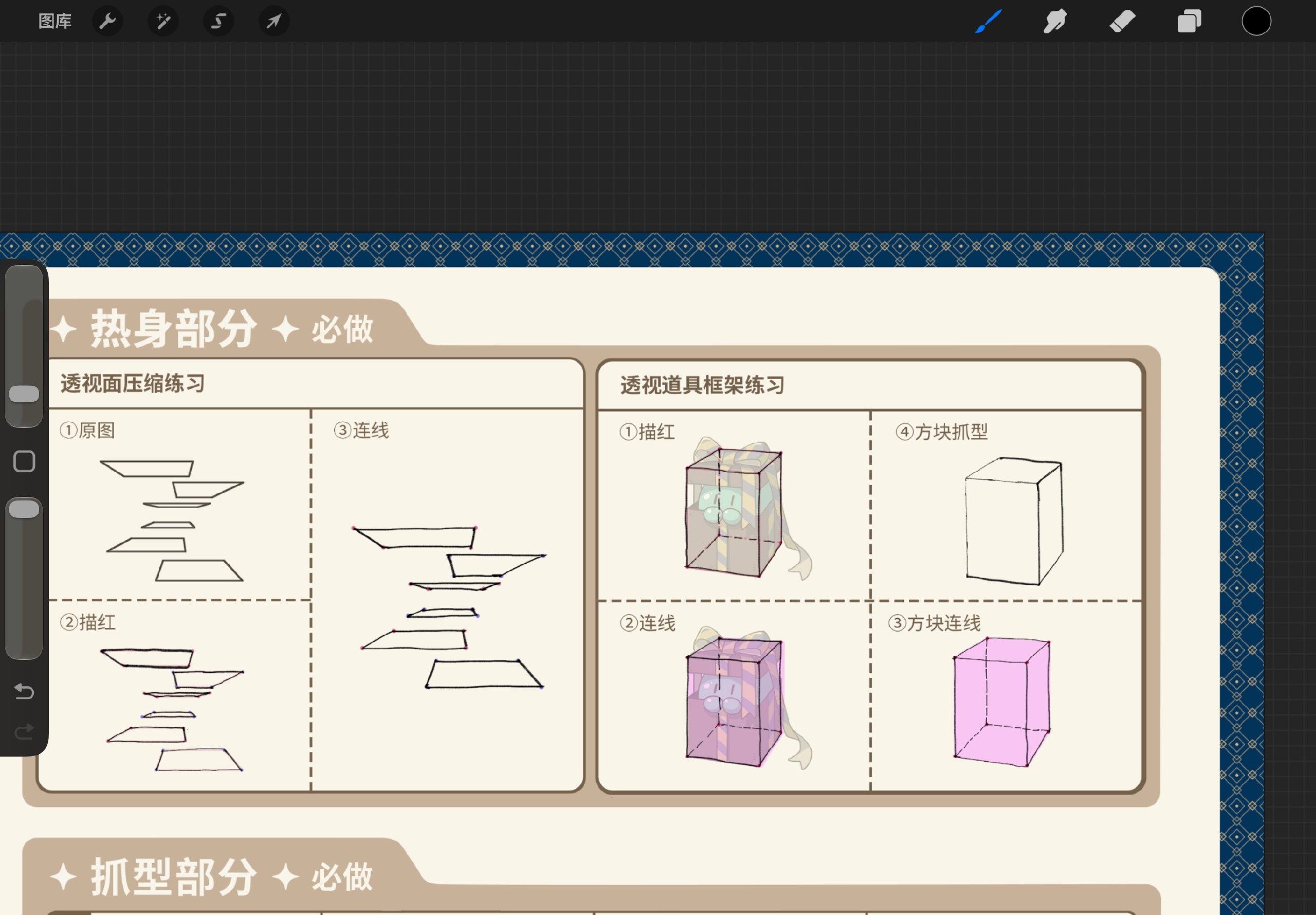The width and height of the screenshot is (1316, 915).
Task: Open the Layers panel
Action: coord(1190,21)
